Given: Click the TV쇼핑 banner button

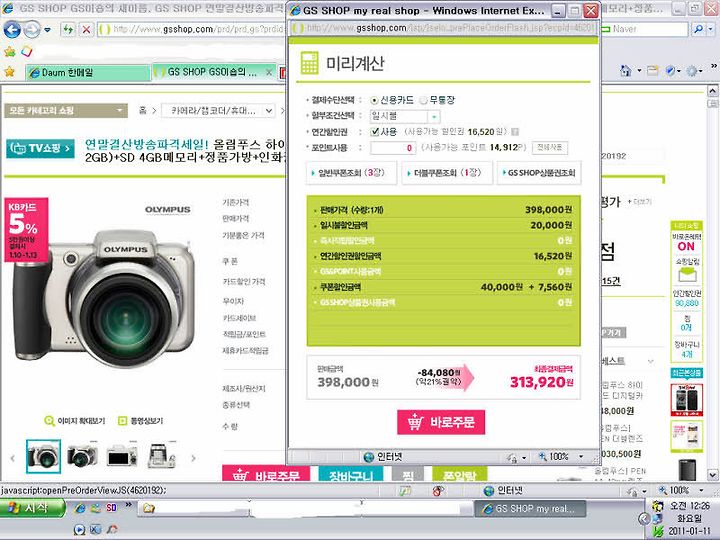Looking at the screenshot, I should pos(40,148).
